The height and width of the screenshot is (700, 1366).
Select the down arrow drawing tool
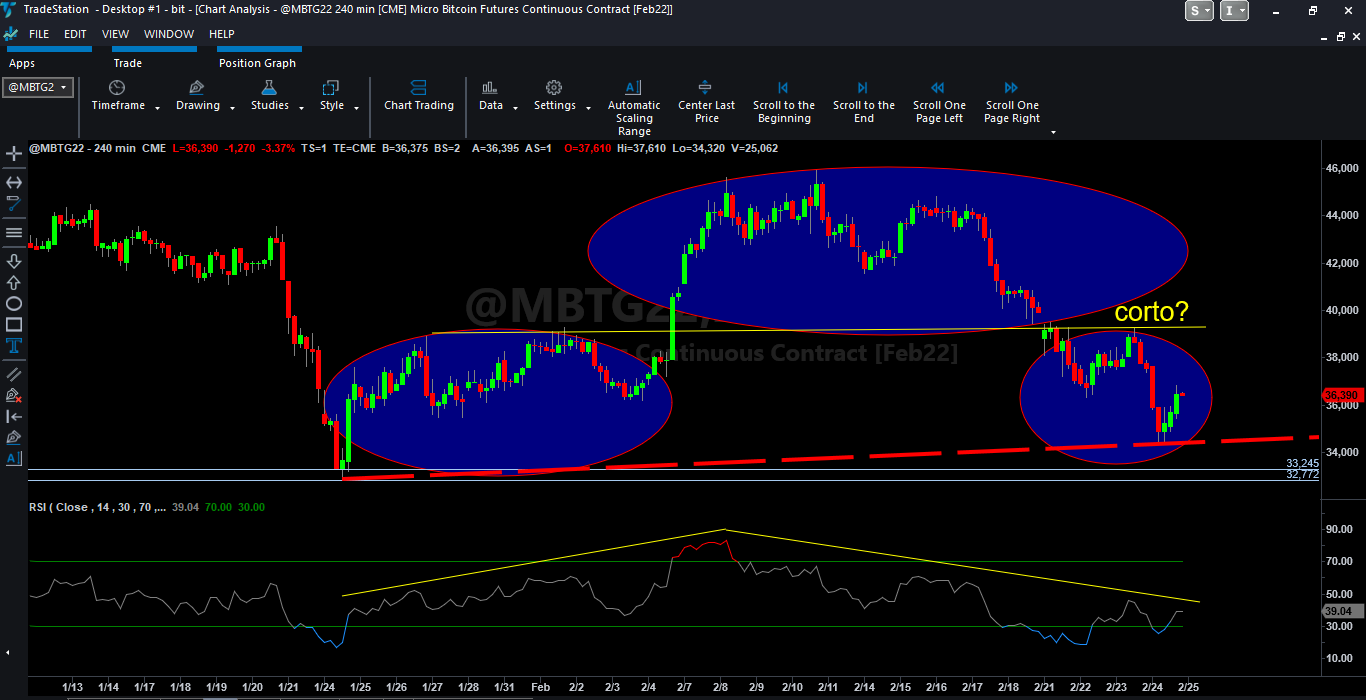point(14,261)
